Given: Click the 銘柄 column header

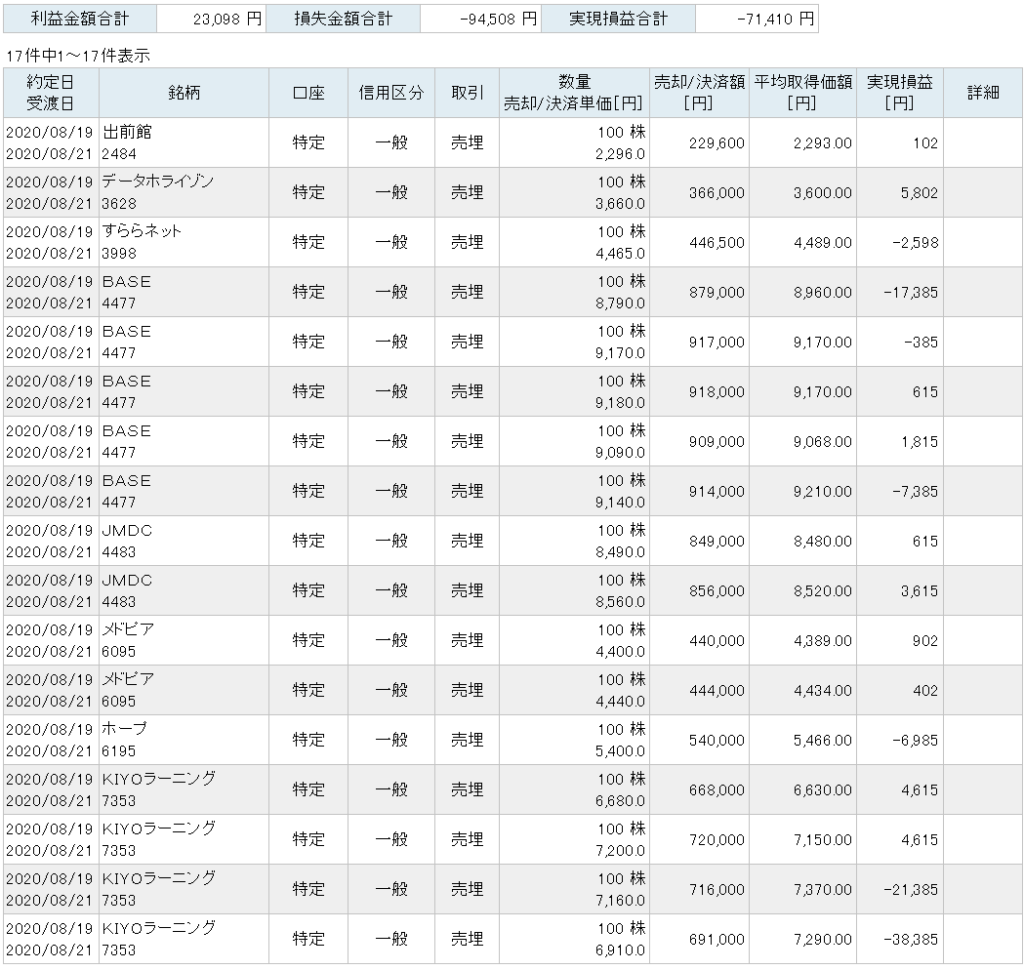Looking at the screenshot, I should tap(184, 93).
